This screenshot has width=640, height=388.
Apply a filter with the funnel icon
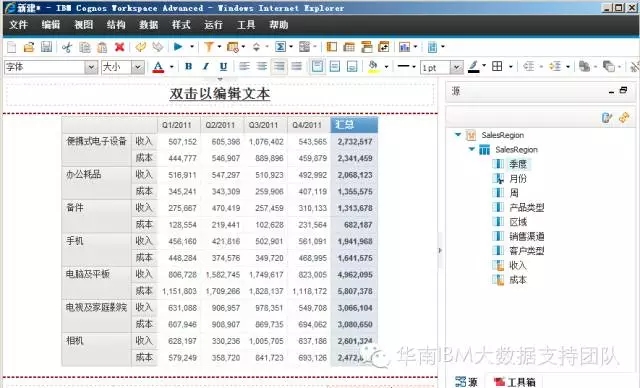[x=209, y=47]
